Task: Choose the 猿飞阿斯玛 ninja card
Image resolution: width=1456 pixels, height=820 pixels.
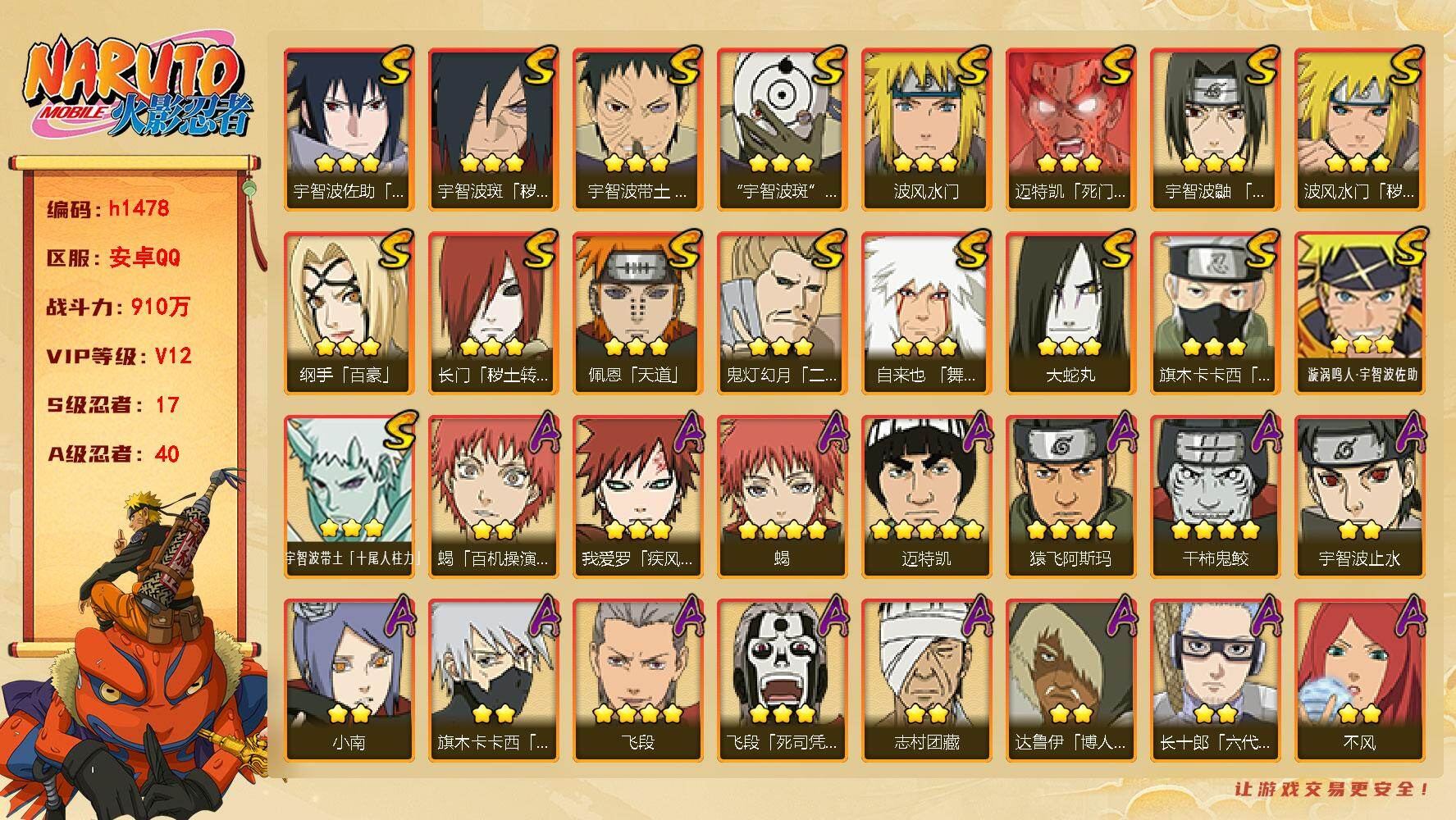Action: [x=1070, y=497]
